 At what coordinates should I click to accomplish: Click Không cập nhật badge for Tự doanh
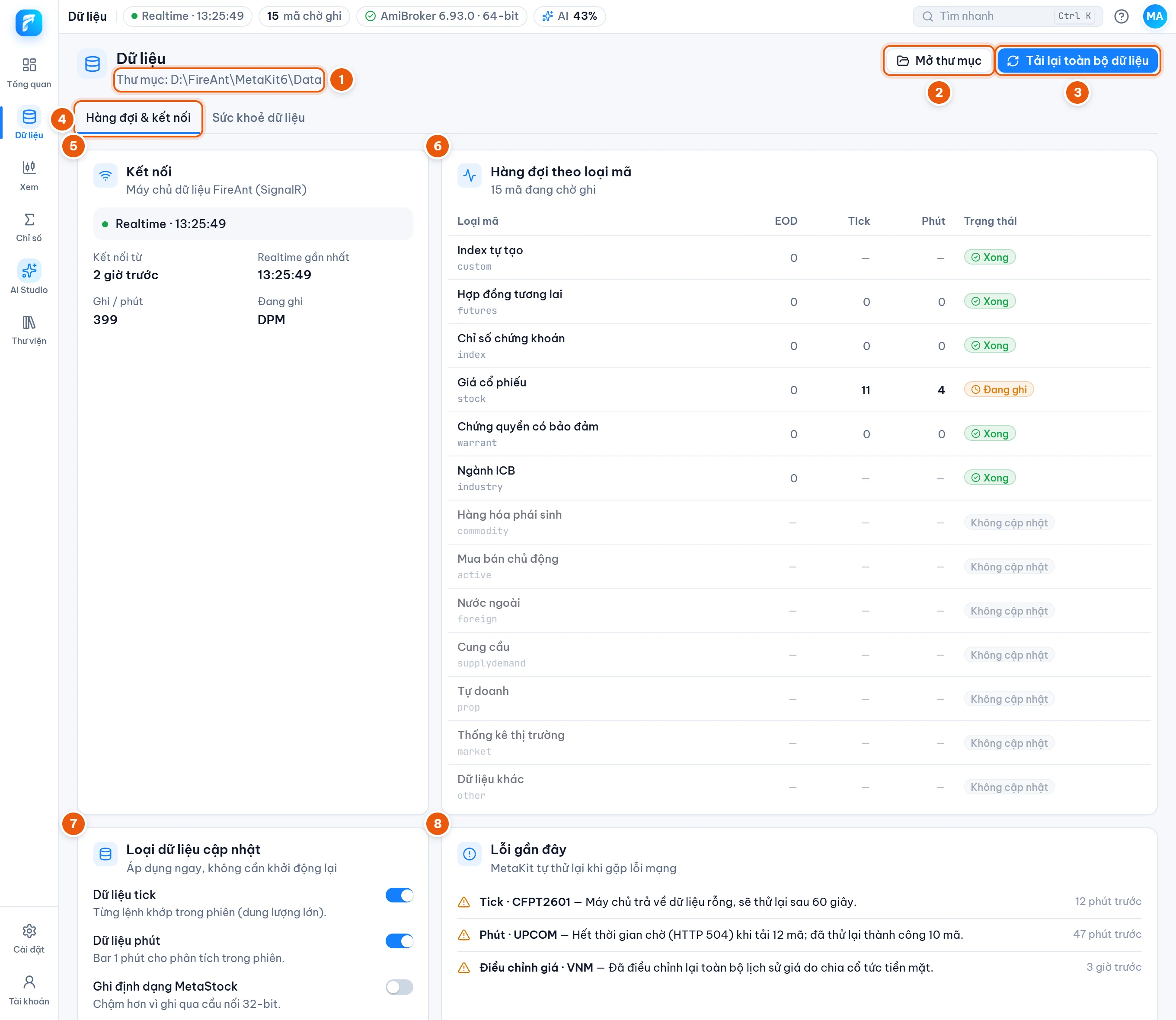[x=1009, y=699]
